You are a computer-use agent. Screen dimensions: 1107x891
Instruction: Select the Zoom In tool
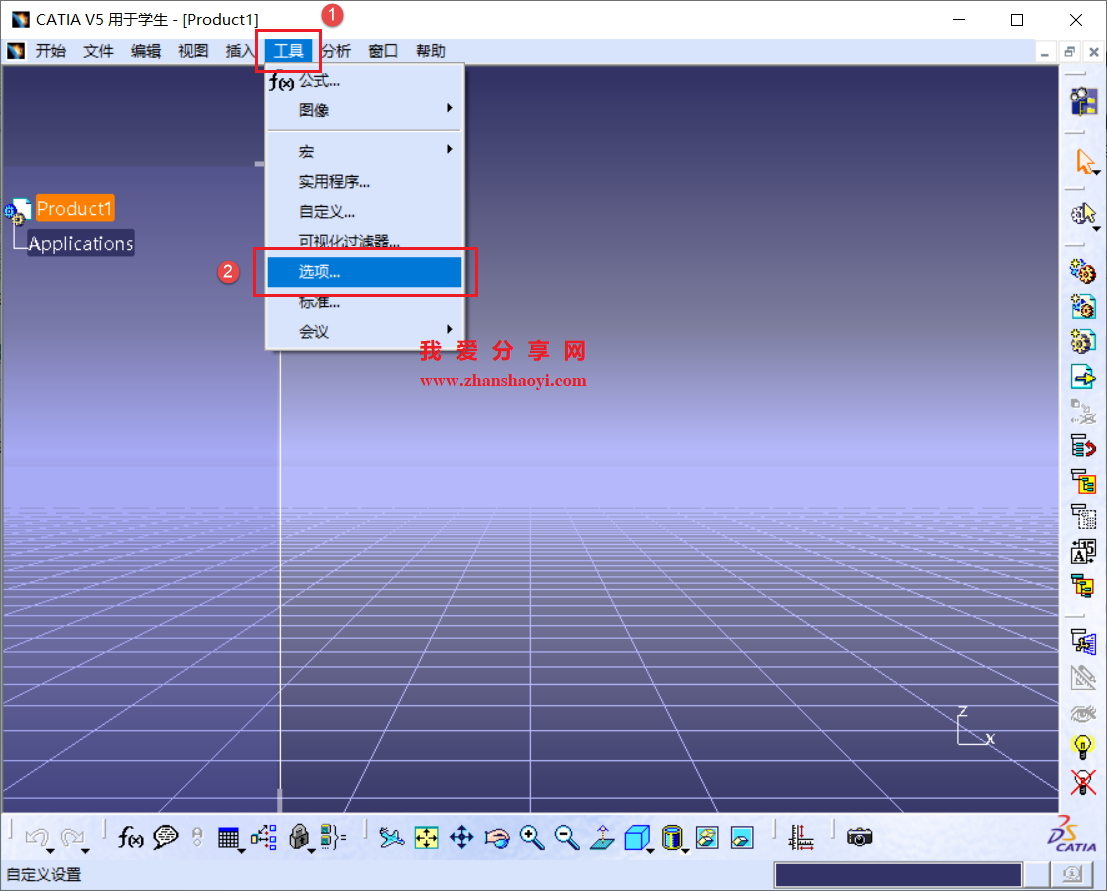click(530, 837)
